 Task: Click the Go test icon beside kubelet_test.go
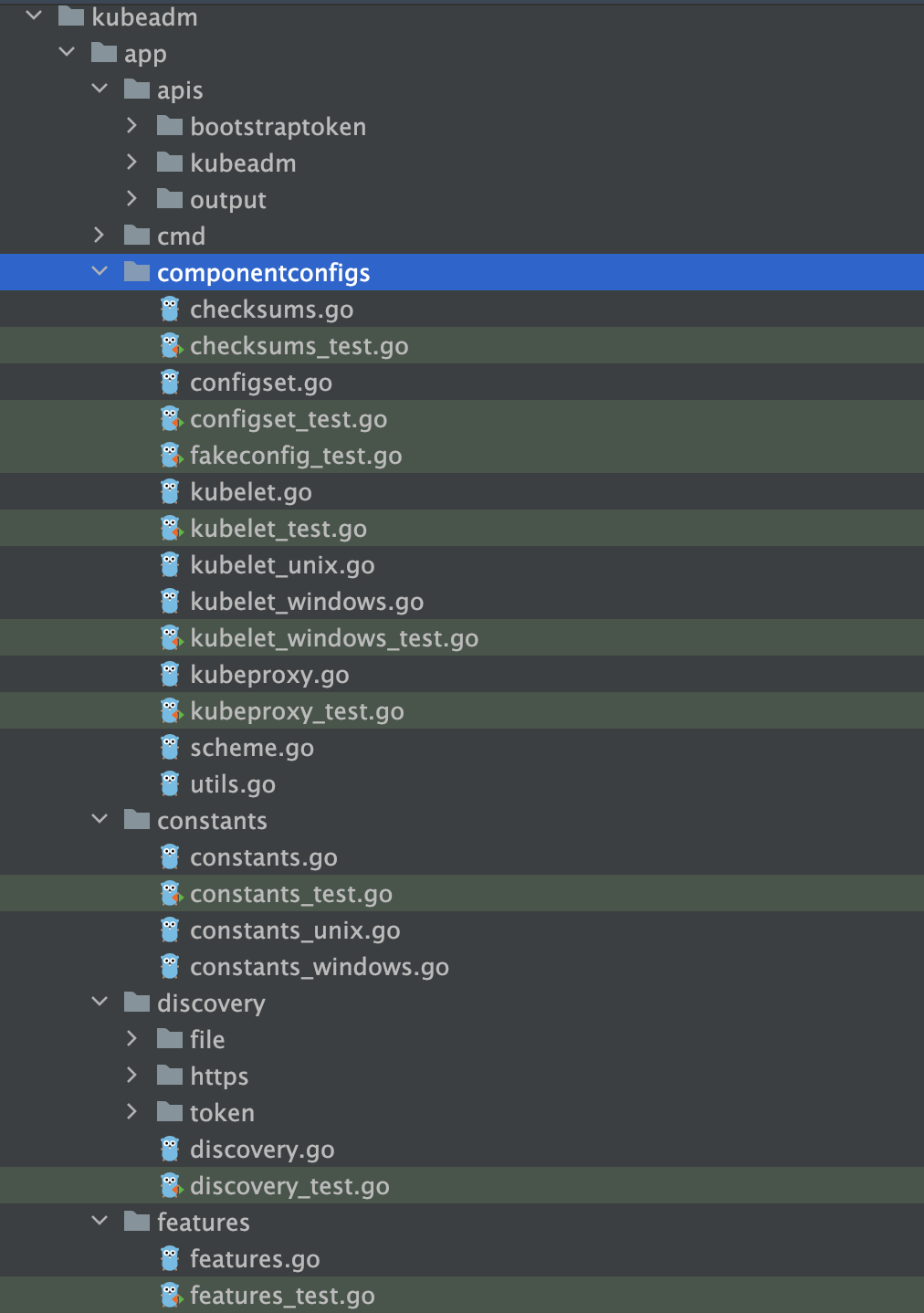coord(171,529)
